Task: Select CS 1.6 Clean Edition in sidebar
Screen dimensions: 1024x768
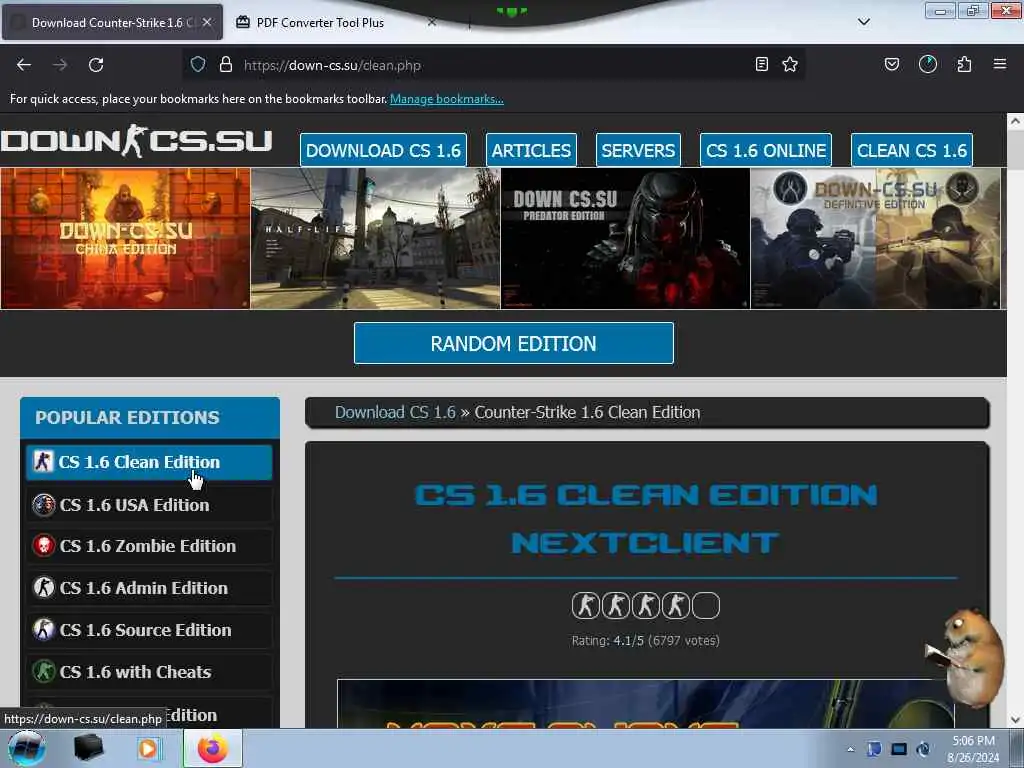Action: tap(149, 462)
